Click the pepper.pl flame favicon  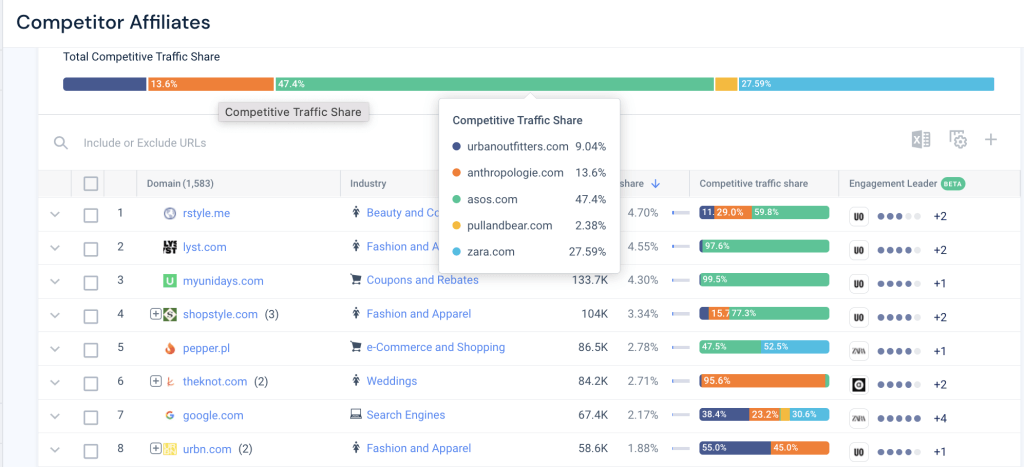tap(170, 348)
